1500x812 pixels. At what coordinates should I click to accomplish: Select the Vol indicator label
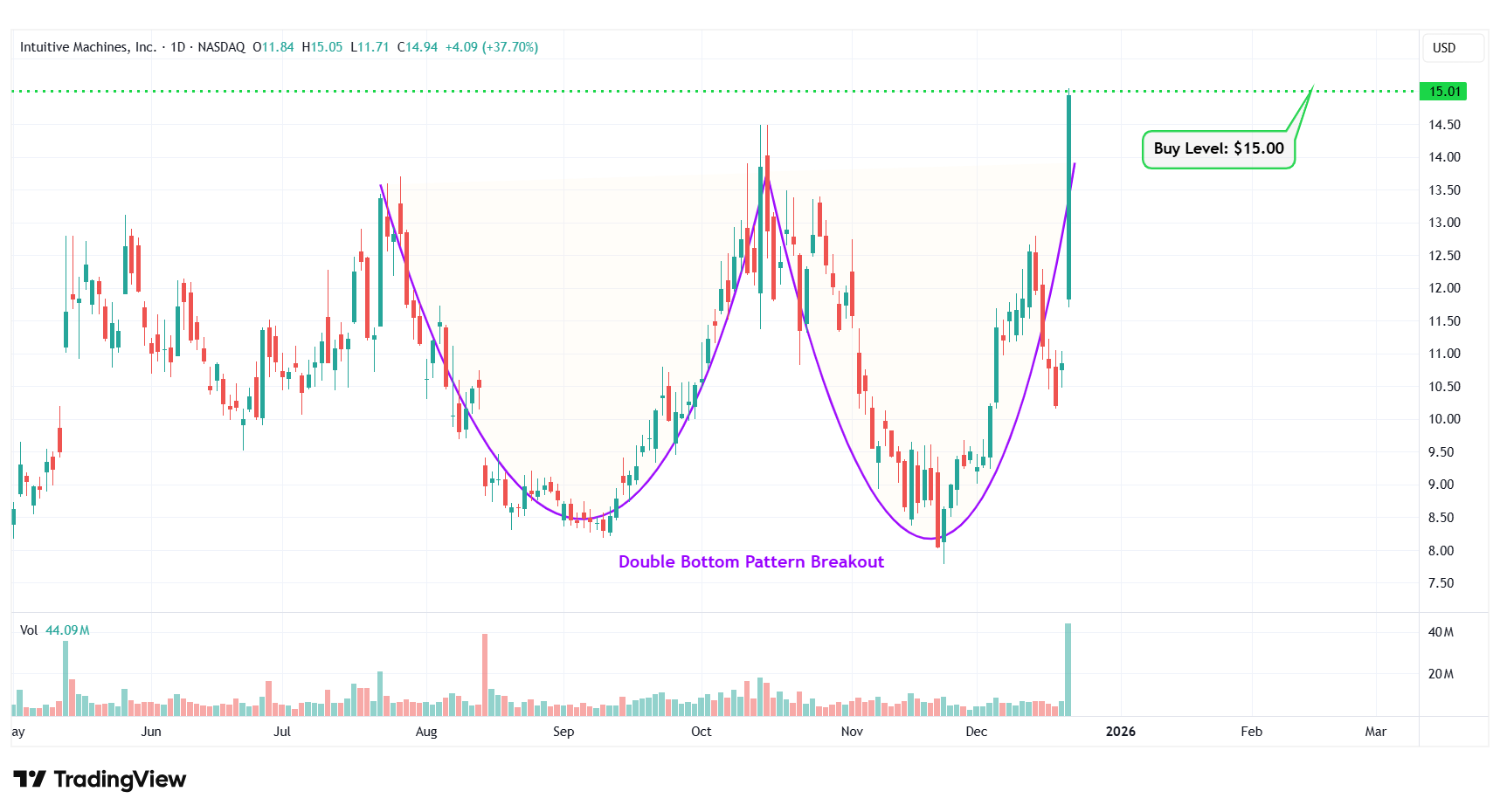click(29, 630)
